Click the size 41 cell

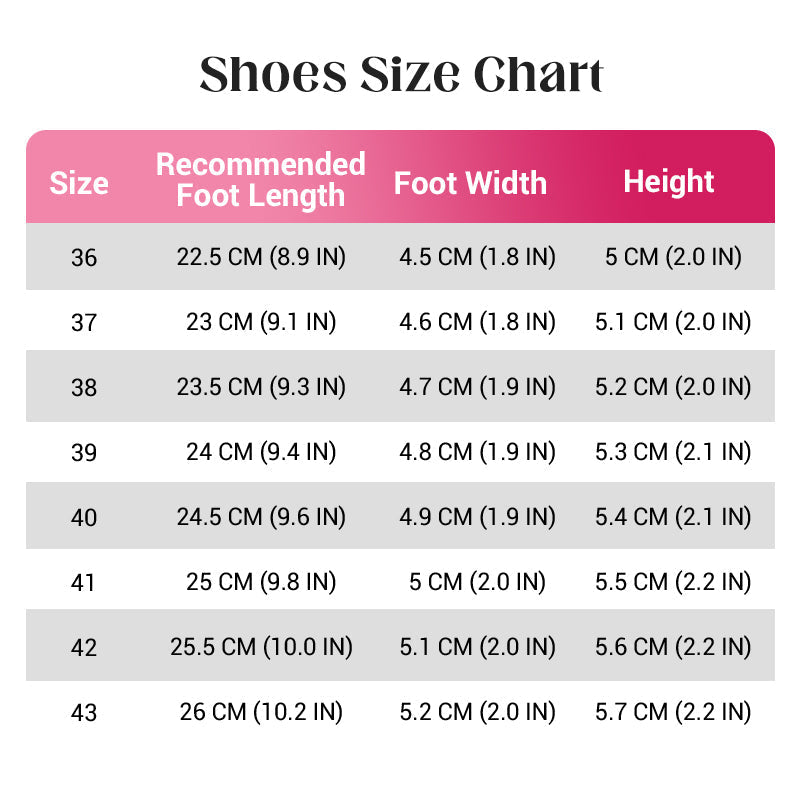click(x=83, y=583)
